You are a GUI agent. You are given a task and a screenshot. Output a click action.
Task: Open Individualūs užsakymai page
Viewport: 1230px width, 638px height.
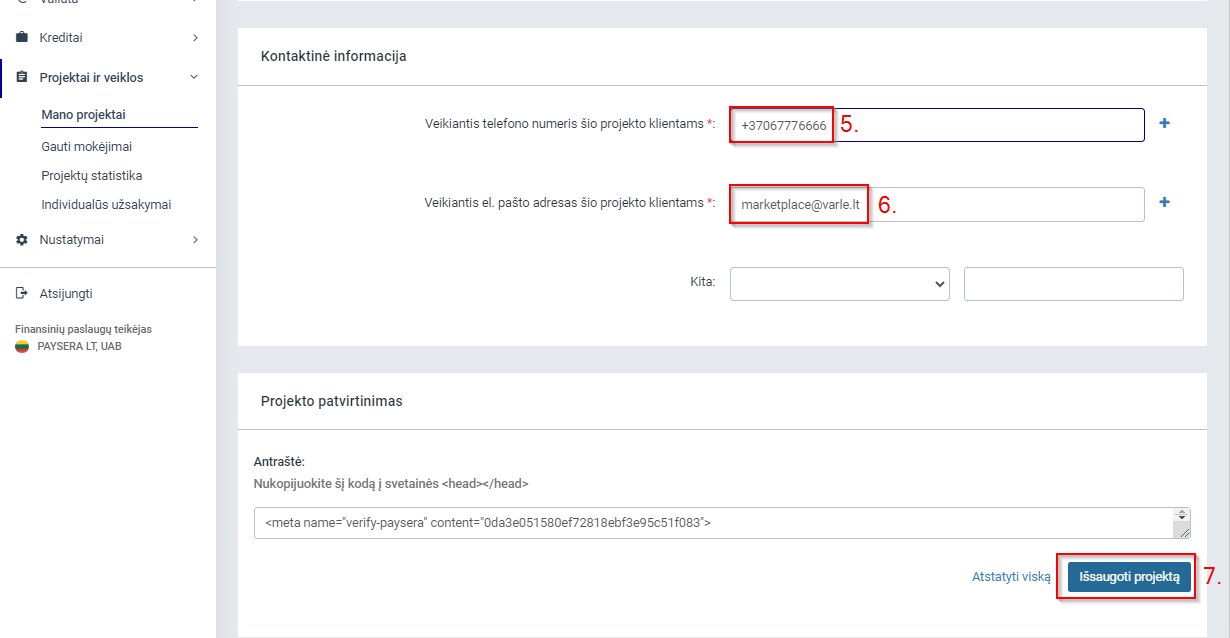click(106, 205)
